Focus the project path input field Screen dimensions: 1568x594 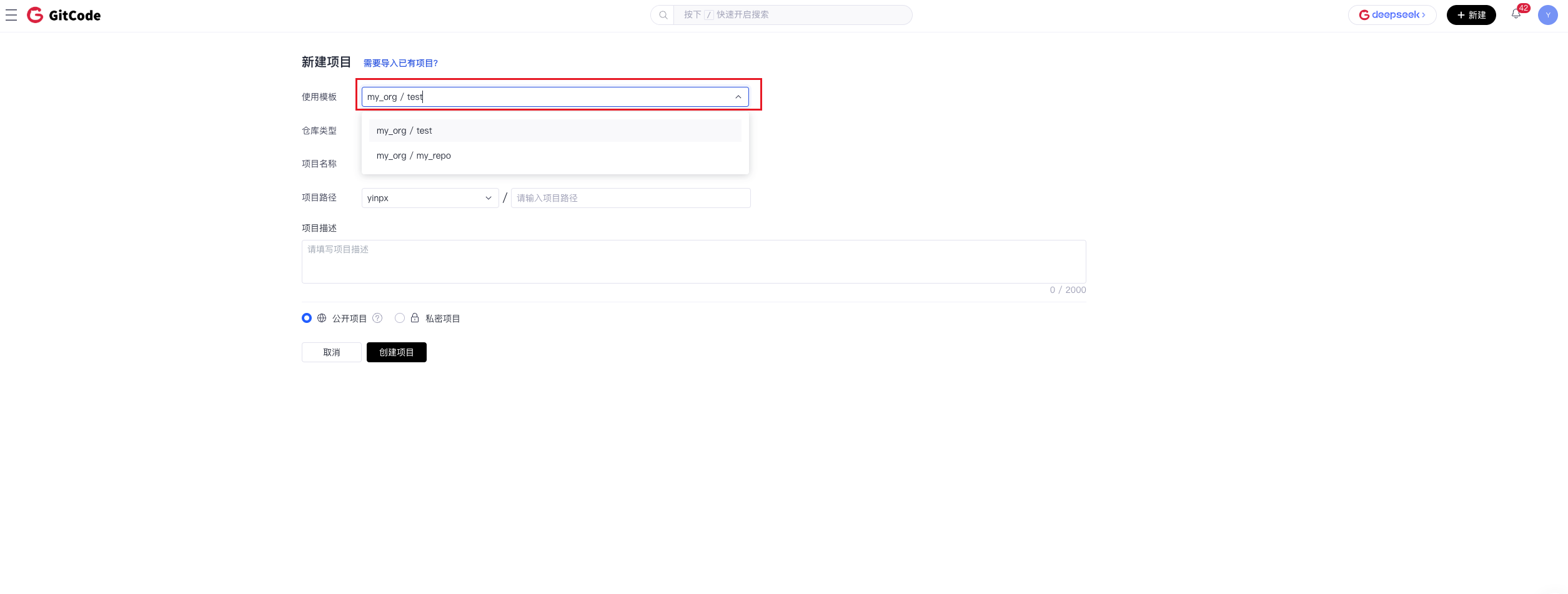[630, 198]
